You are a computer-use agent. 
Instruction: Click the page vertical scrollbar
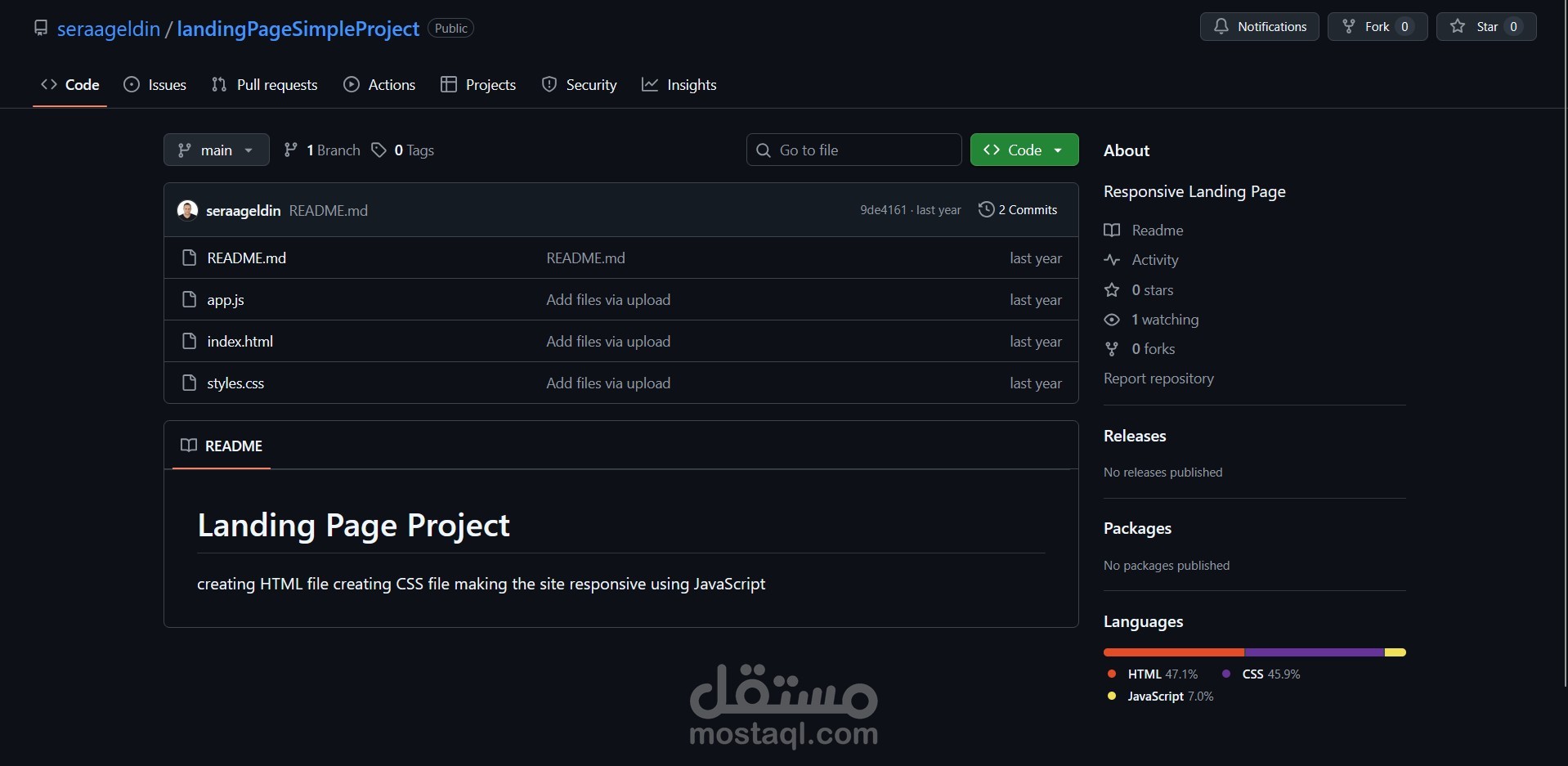coord(1564,343)
